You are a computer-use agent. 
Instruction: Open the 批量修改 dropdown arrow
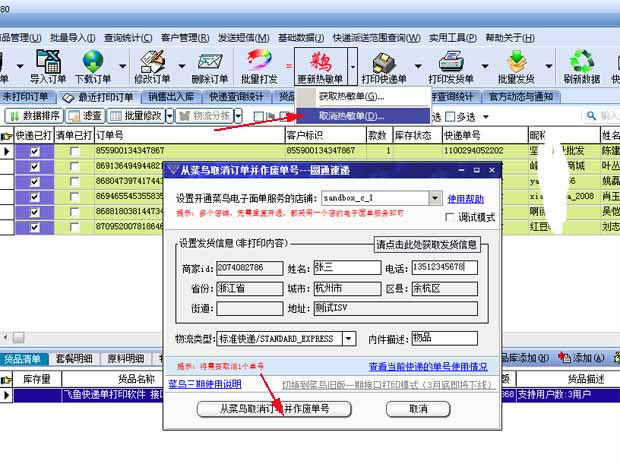pos(170,116)
